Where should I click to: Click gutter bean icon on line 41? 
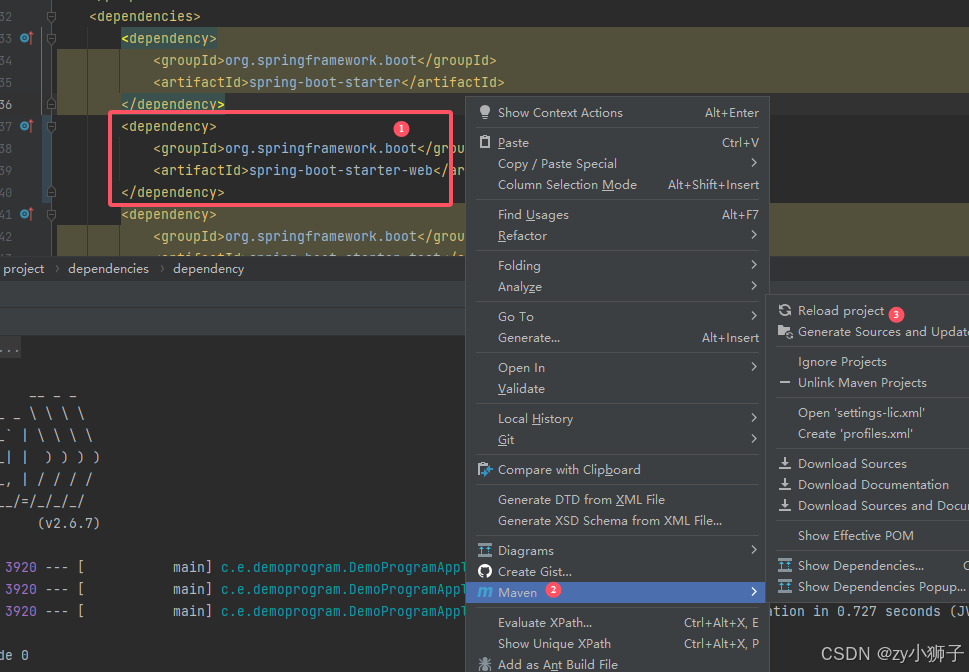[26, 214]
